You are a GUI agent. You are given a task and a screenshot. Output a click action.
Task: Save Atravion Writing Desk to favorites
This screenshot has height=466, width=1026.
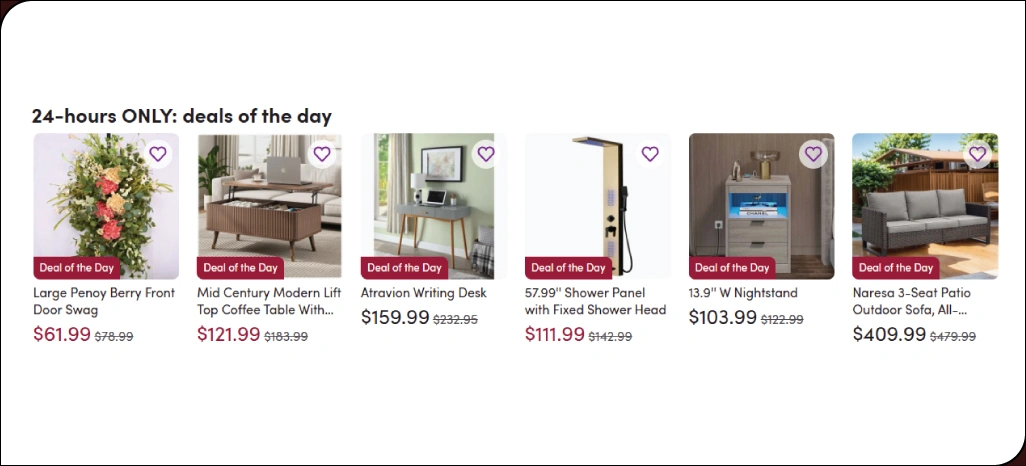point(485,154)
